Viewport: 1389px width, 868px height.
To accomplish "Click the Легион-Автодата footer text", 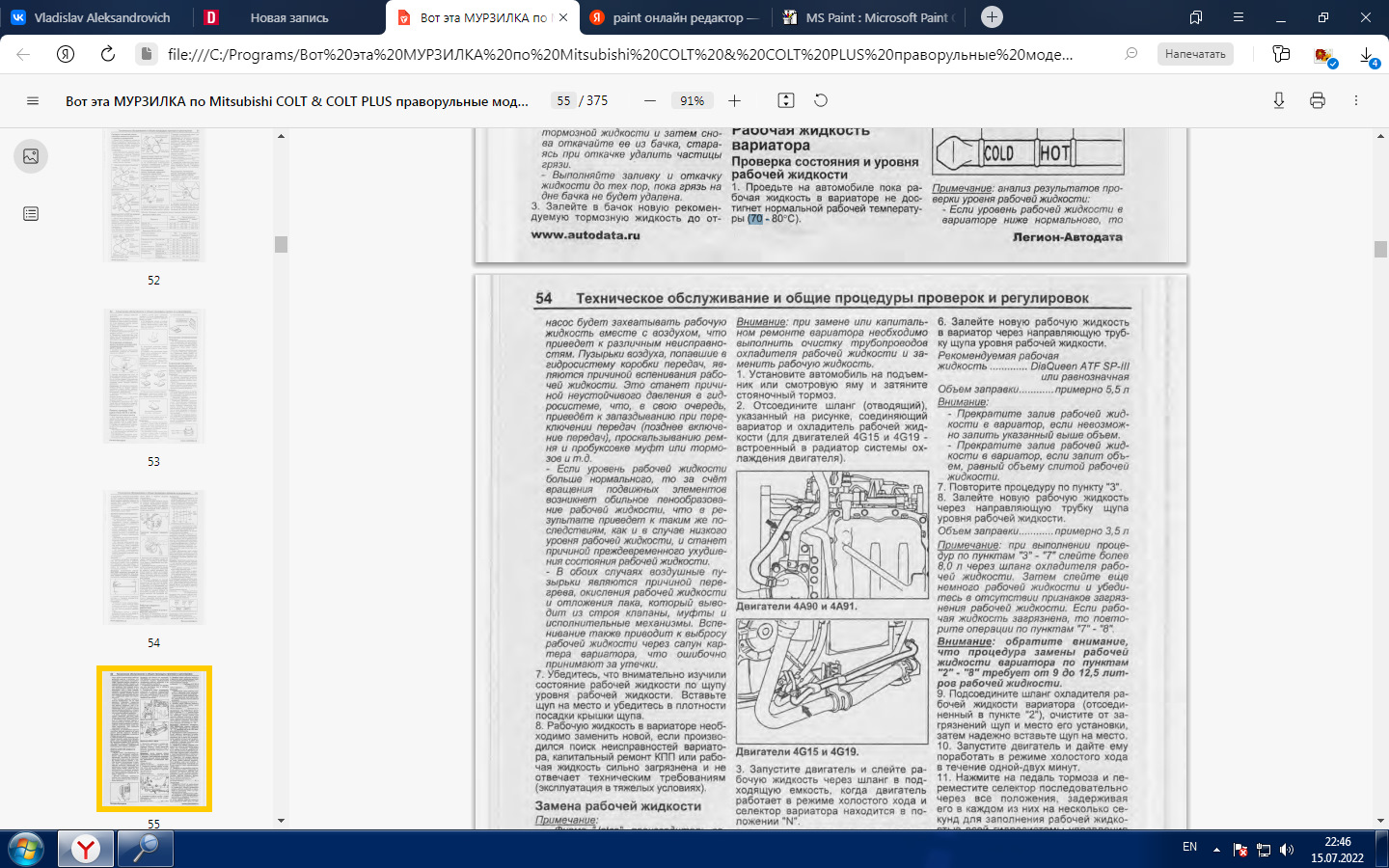I will pyautogui.click(x=1067, y=236).
